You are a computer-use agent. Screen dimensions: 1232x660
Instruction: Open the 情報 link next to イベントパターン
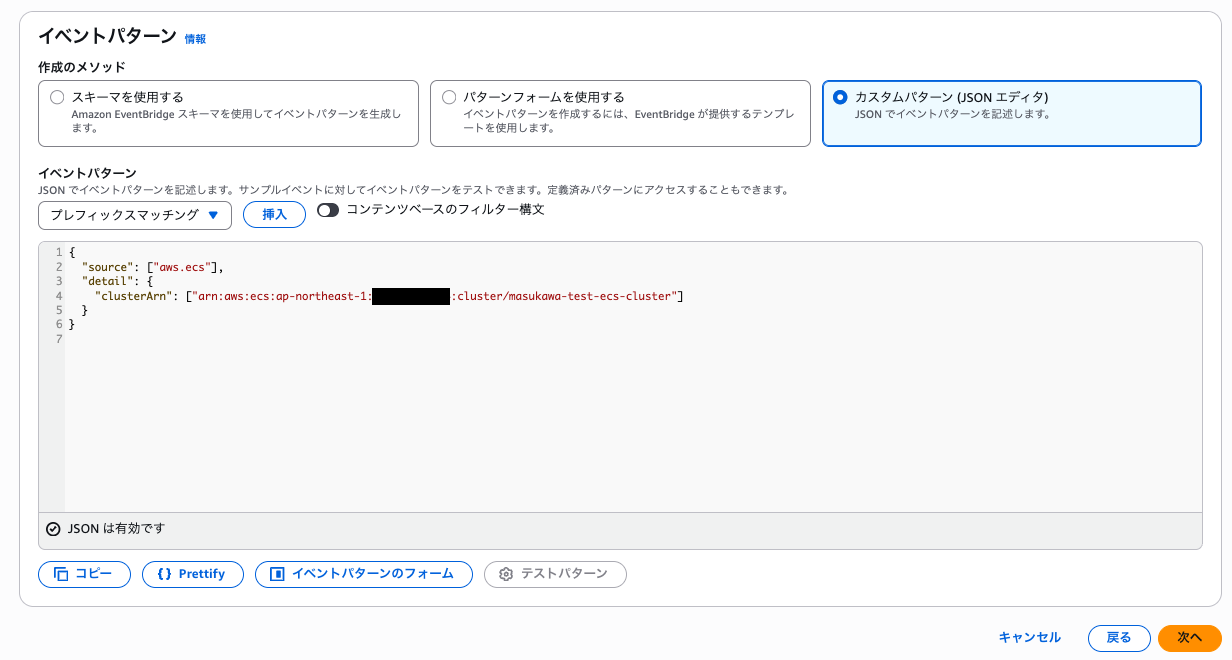pyautogui.click(x=195, y=39)
